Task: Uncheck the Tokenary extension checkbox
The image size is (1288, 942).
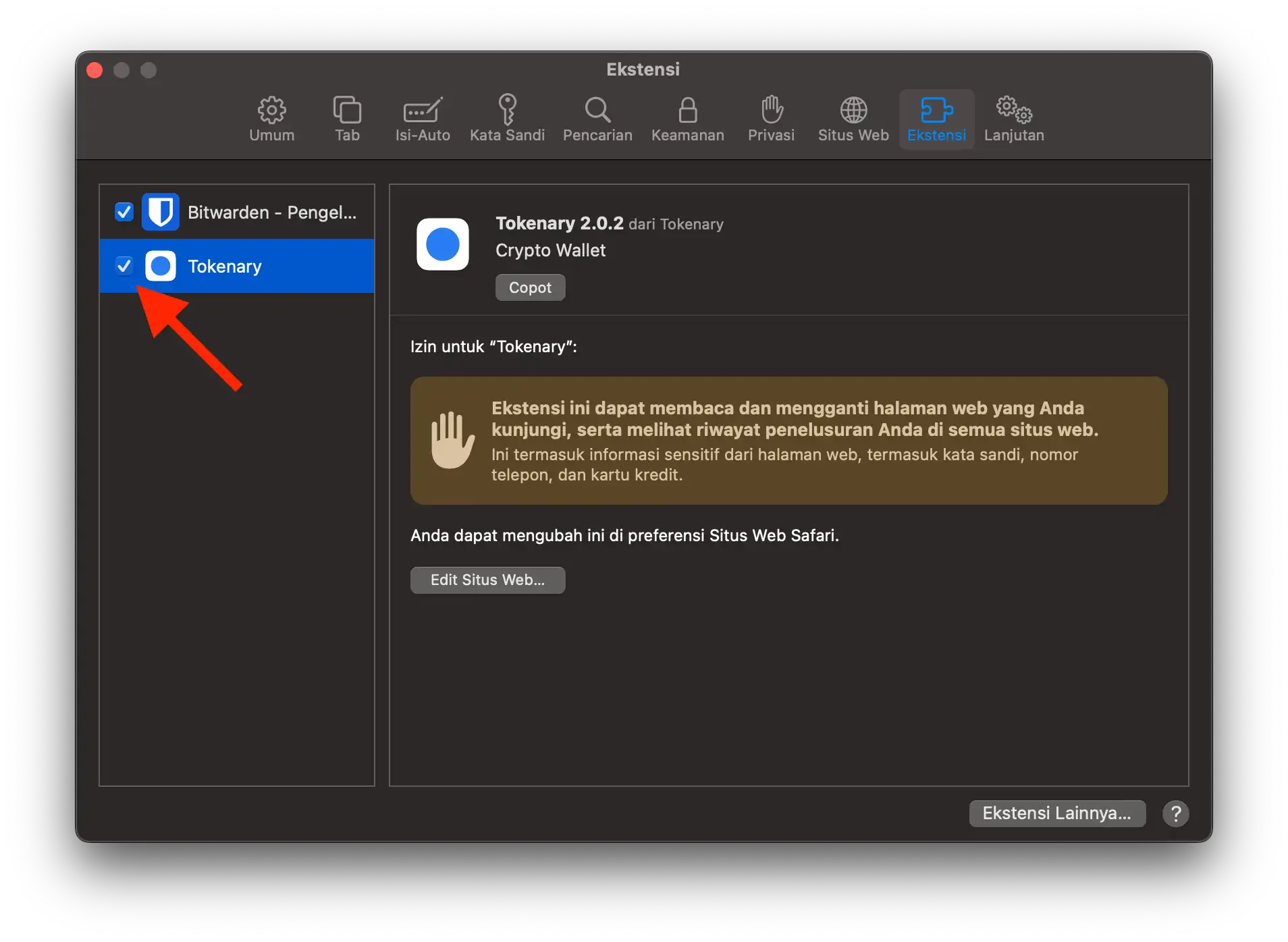Action: click(124, 266)
